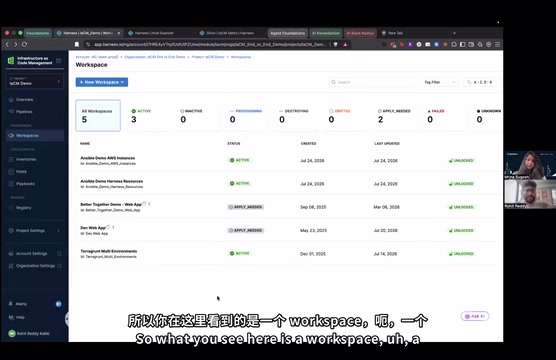556x360 pixels.
Task: Switch to the AI Blast Radius browser tab
Action: click(360, 33)
